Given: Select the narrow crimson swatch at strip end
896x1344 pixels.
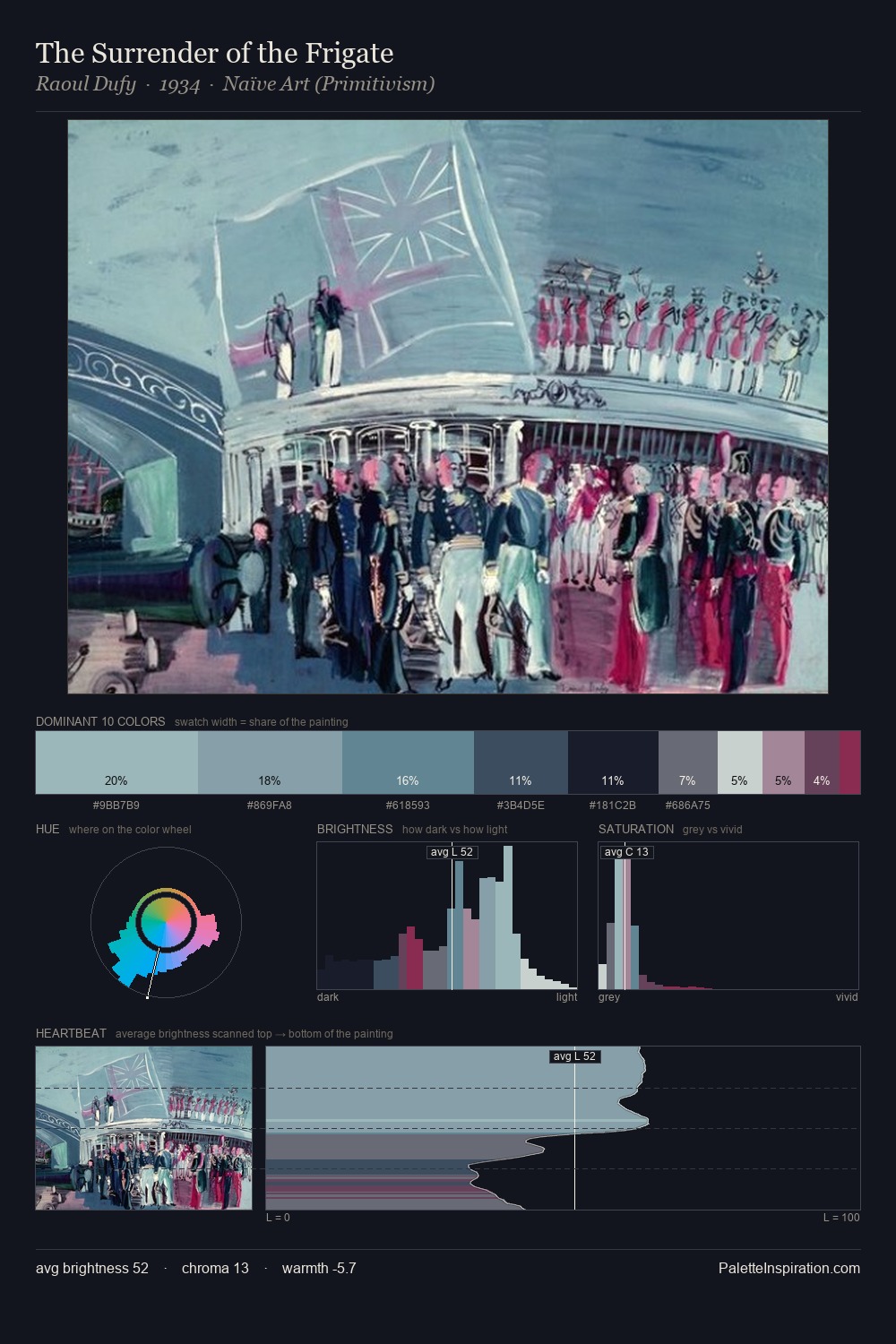Looking at the screenshot, I should click(x=850, y=762).
